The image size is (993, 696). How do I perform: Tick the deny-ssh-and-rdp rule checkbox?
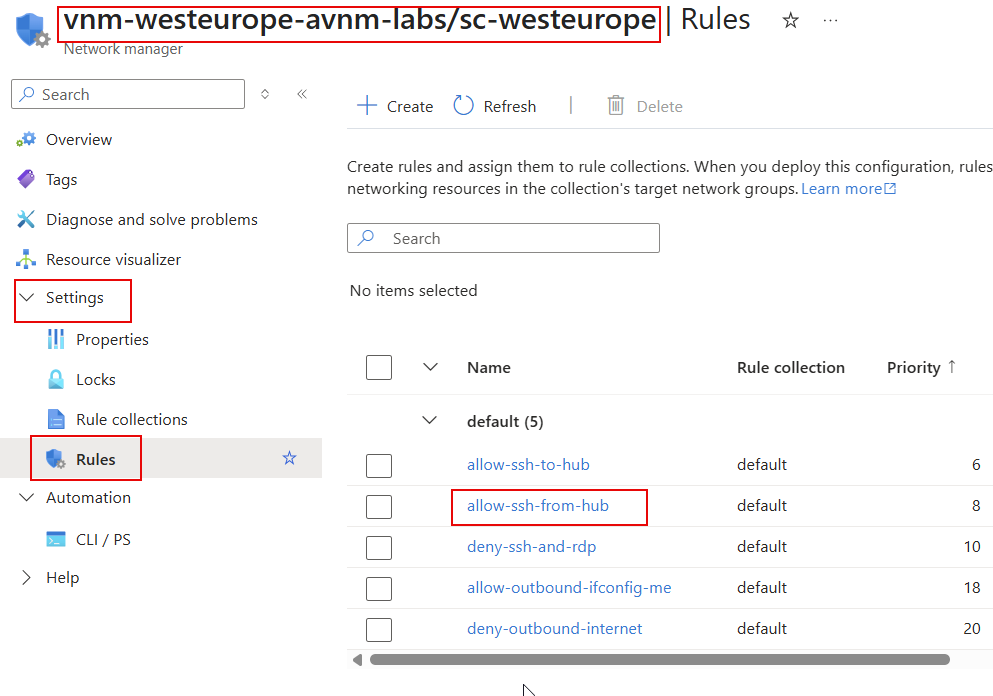click(x=379, y=547)
